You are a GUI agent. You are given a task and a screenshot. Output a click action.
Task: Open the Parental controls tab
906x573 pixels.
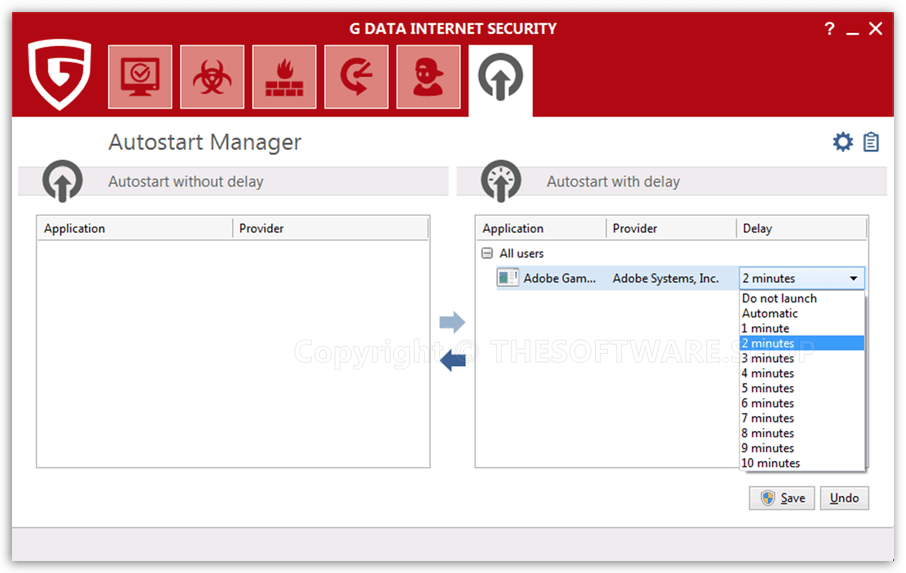tap(429, 76)
